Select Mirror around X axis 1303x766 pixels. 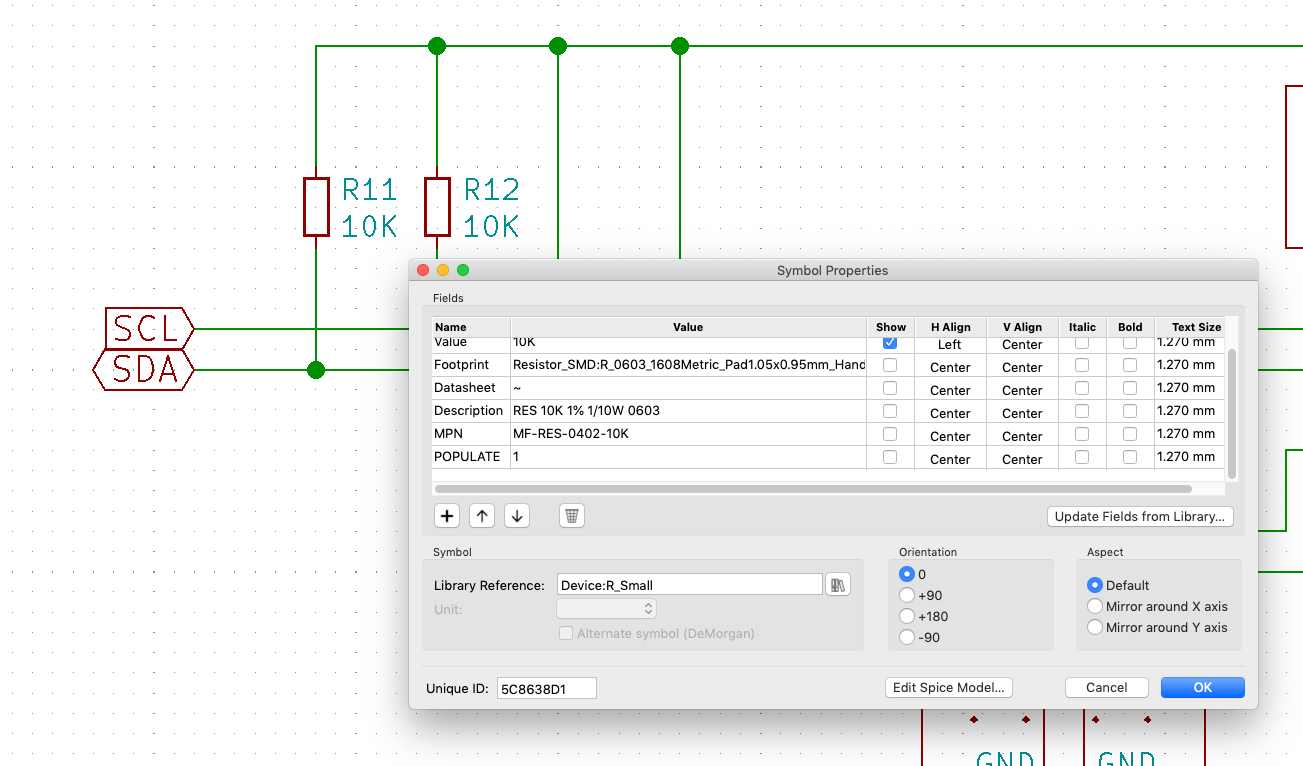click(x=1094, y=606)
